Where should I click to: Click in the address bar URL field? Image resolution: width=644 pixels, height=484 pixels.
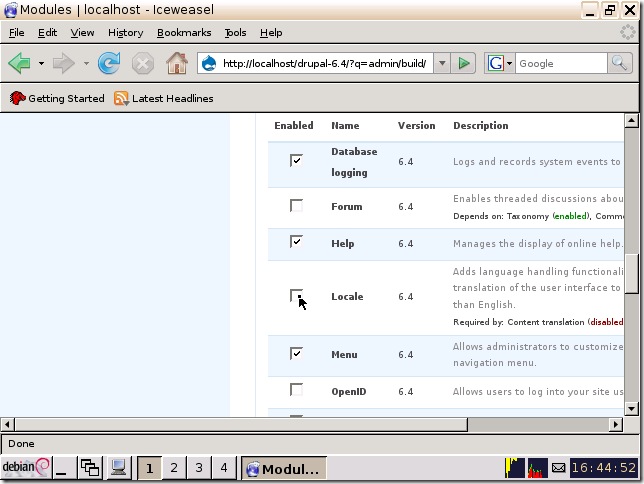click(324, 63)
